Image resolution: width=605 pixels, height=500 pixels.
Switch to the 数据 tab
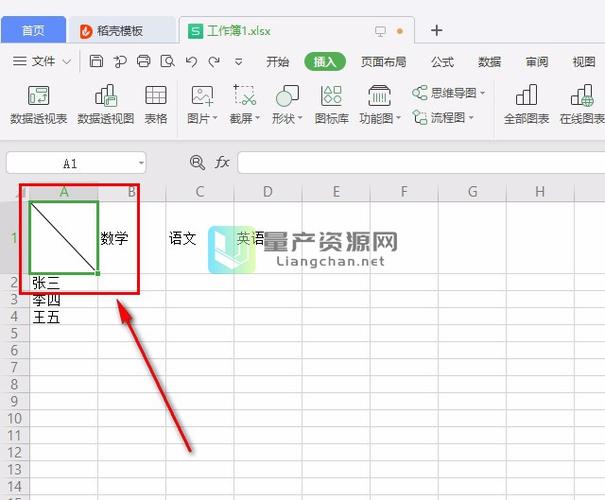coord(490,62)
